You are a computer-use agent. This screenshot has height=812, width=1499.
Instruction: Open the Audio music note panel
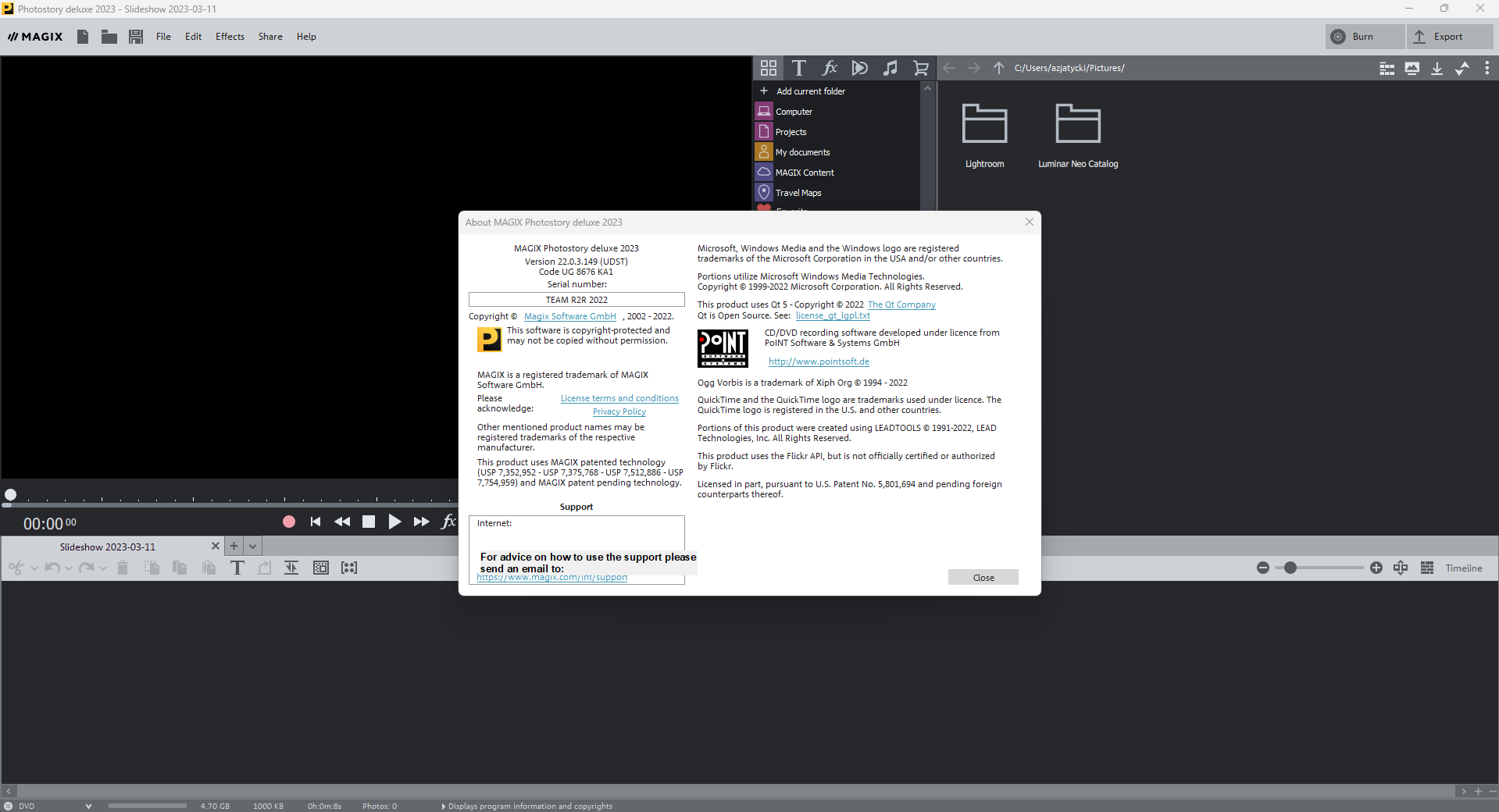click(x=890, y=68)
